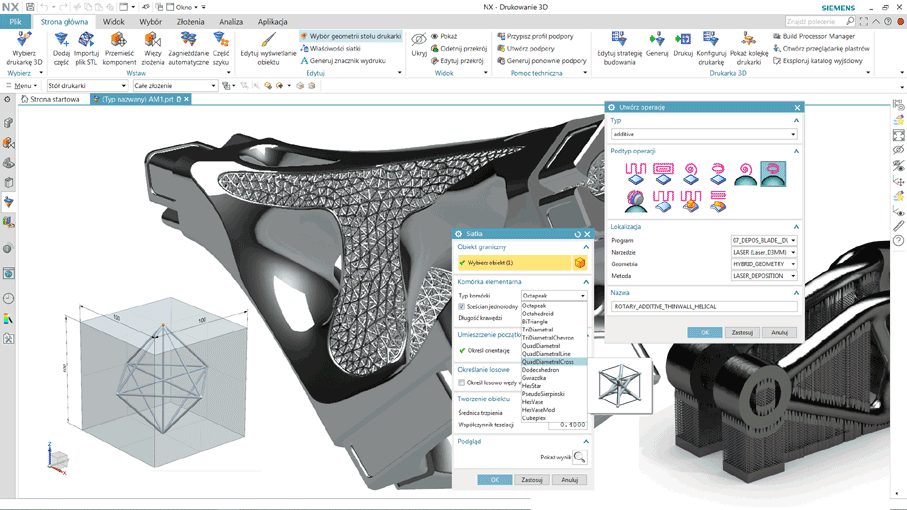Click OK in Utwórz operację dialog
The height and width of the screenshot is (510, 907).
tap(705, 332)
